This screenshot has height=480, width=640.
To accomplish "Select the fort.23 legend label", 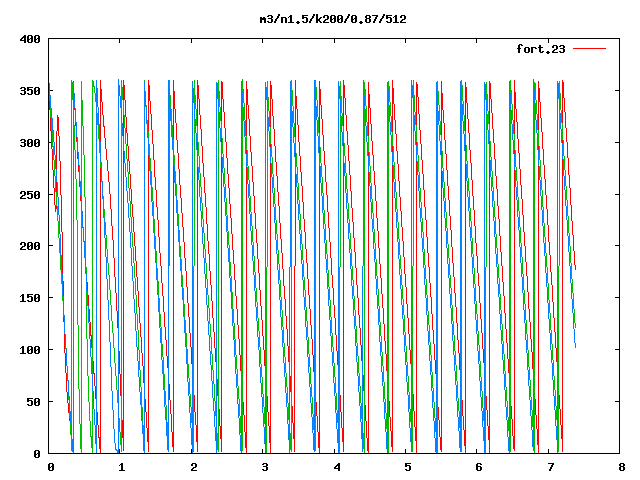I will coord(541,49).
